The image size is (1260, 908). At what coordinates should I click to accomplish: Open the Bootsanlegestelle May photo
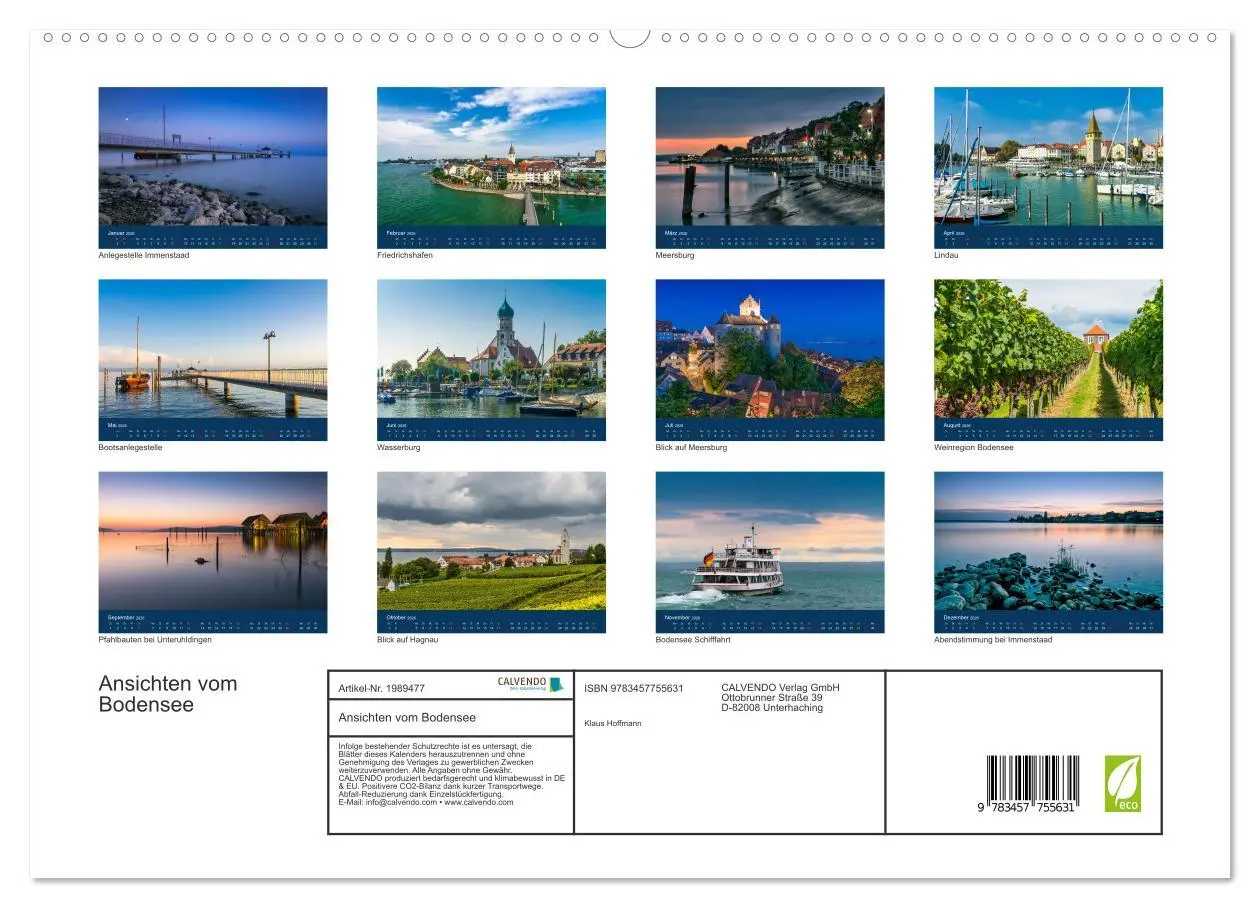[x=212, y=348]
